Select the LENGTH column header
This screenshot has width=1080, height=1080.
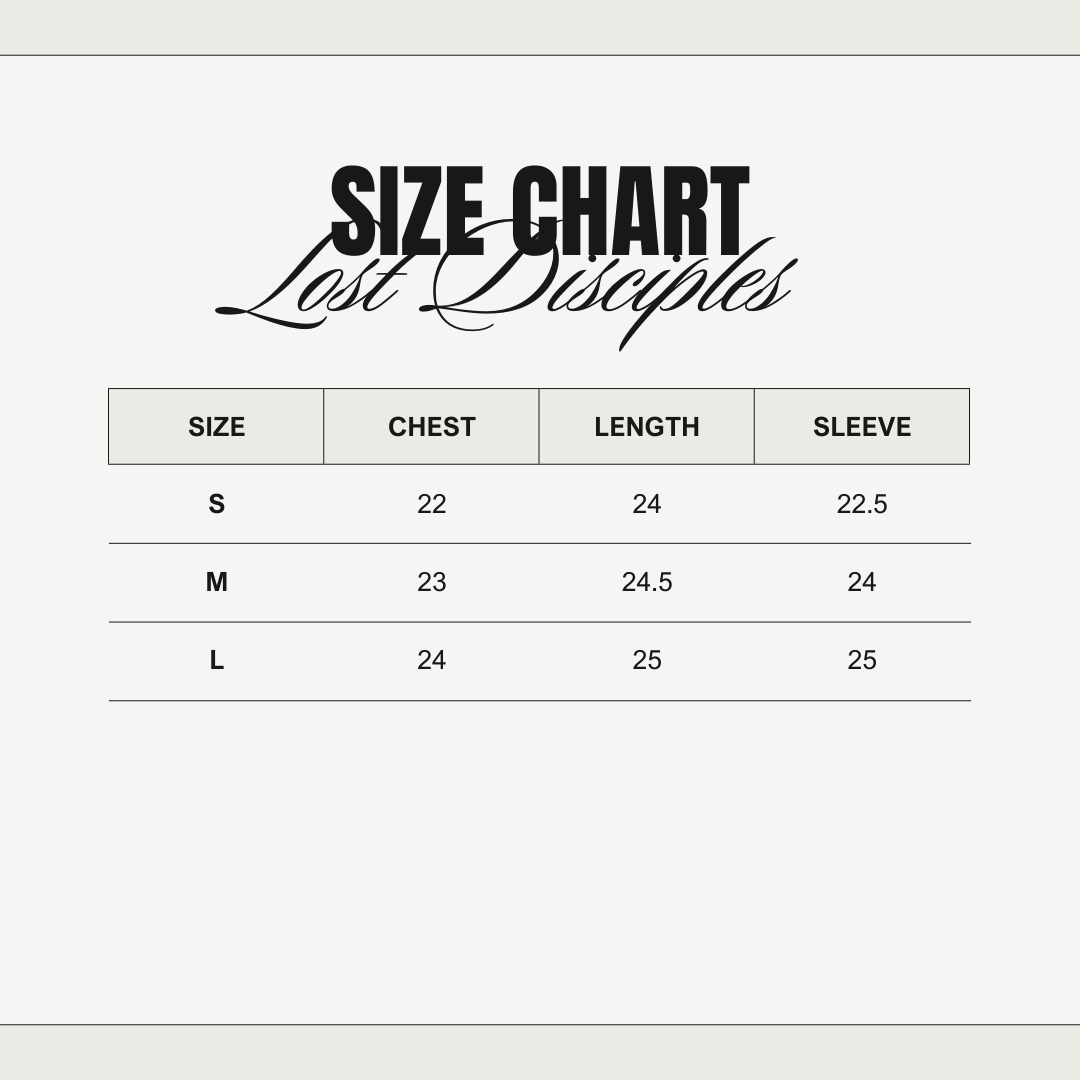click(x=647, y=426)
